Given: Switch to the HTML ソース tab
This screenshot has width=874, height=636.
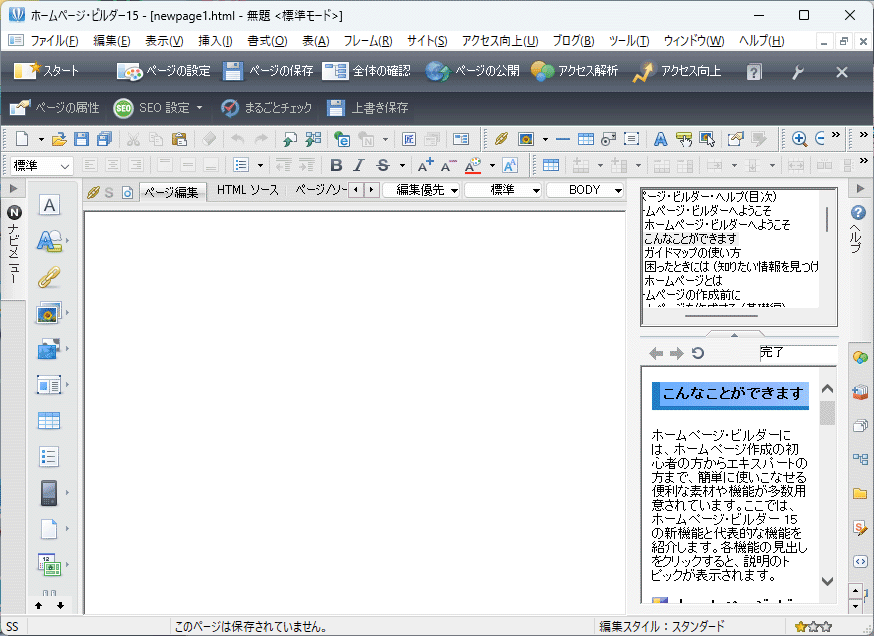Looking at the screenshot, I should pyautogui.click(x=248, y=190).
